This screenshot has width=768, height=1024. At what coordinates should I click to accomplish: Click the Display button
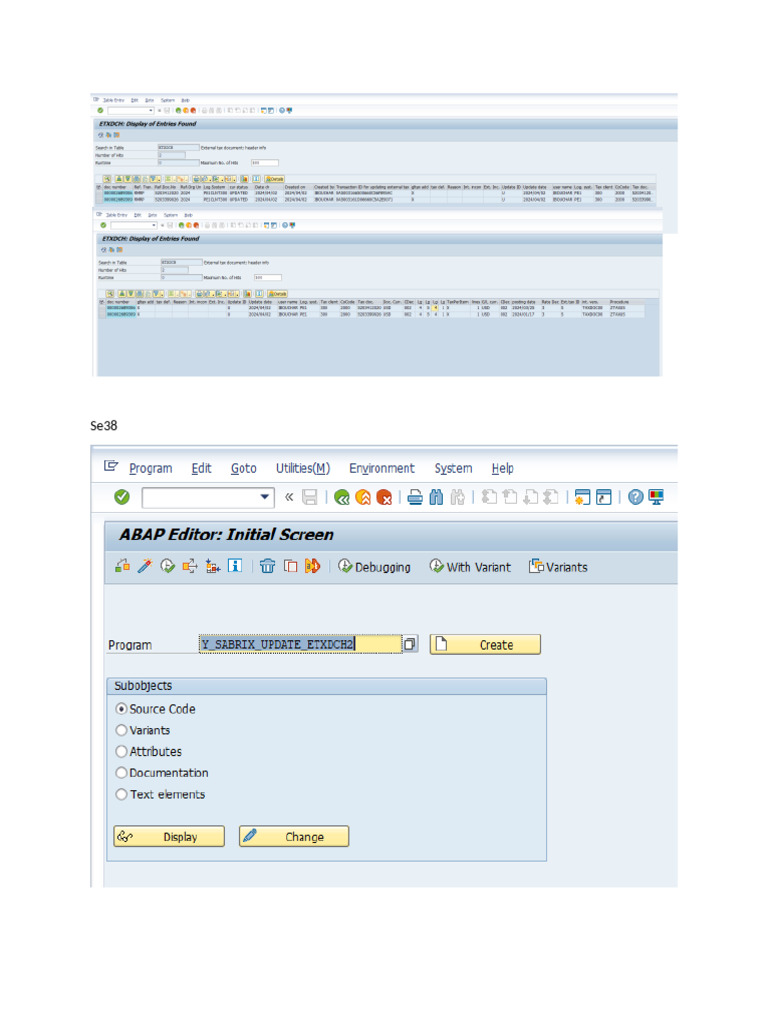tap(169, 837)
